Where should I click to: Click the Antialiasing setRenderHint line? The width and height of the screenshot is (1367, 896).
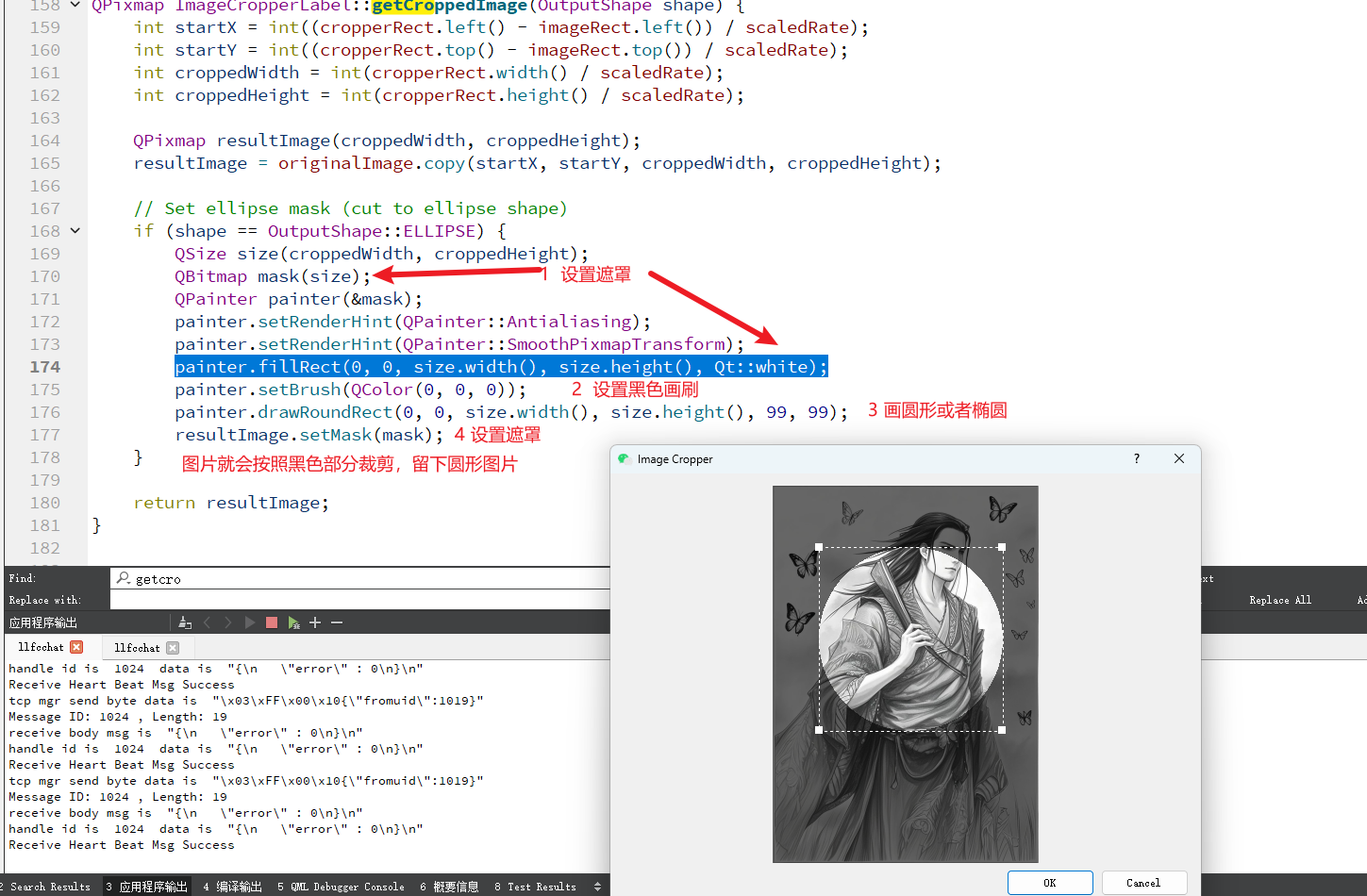pos(412,322)
